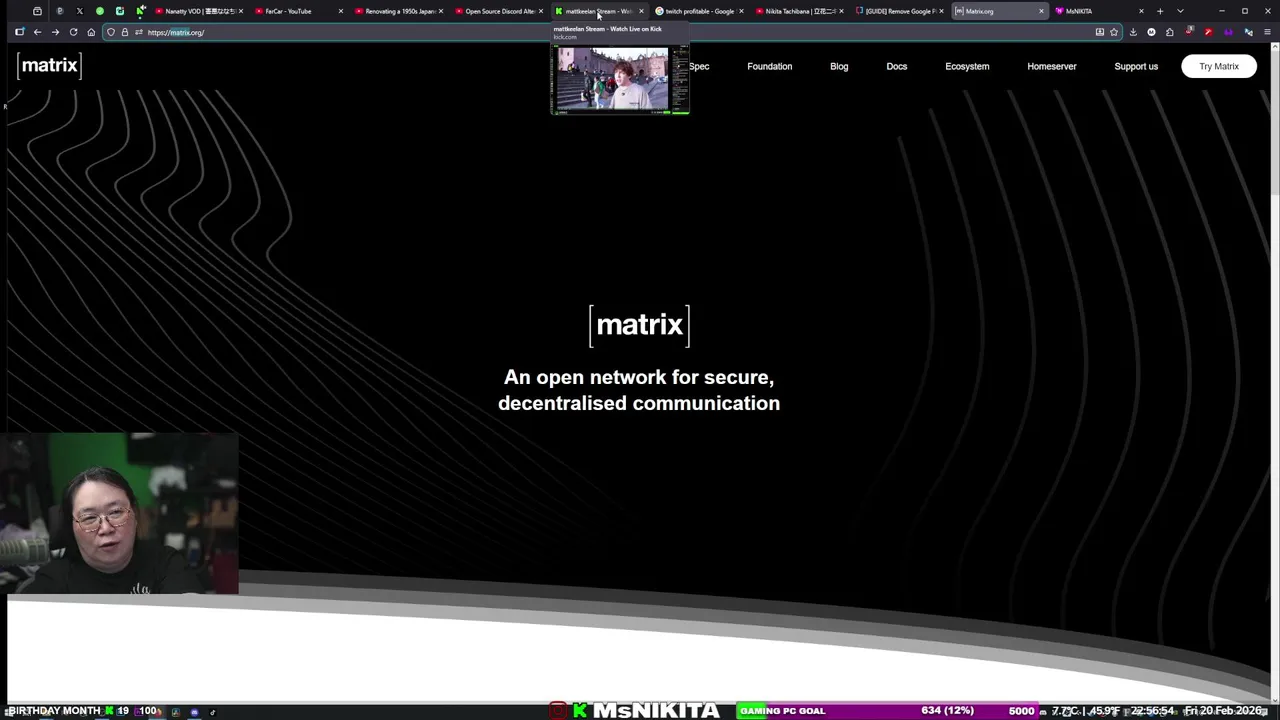Click the browser home icon
The image size is (1280, 720).
[91, 32]
